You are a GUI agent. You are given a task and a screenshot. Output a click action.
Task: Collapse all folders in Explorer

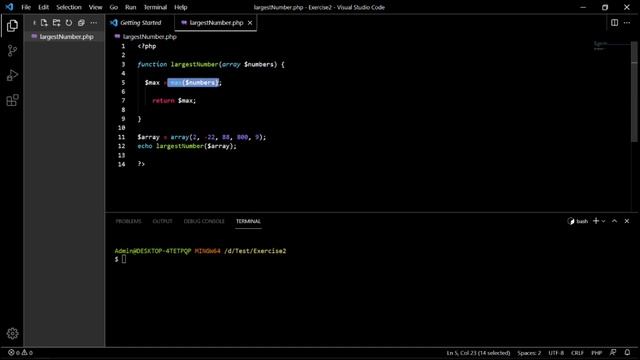pyautogui.click(x=81, y=23)
